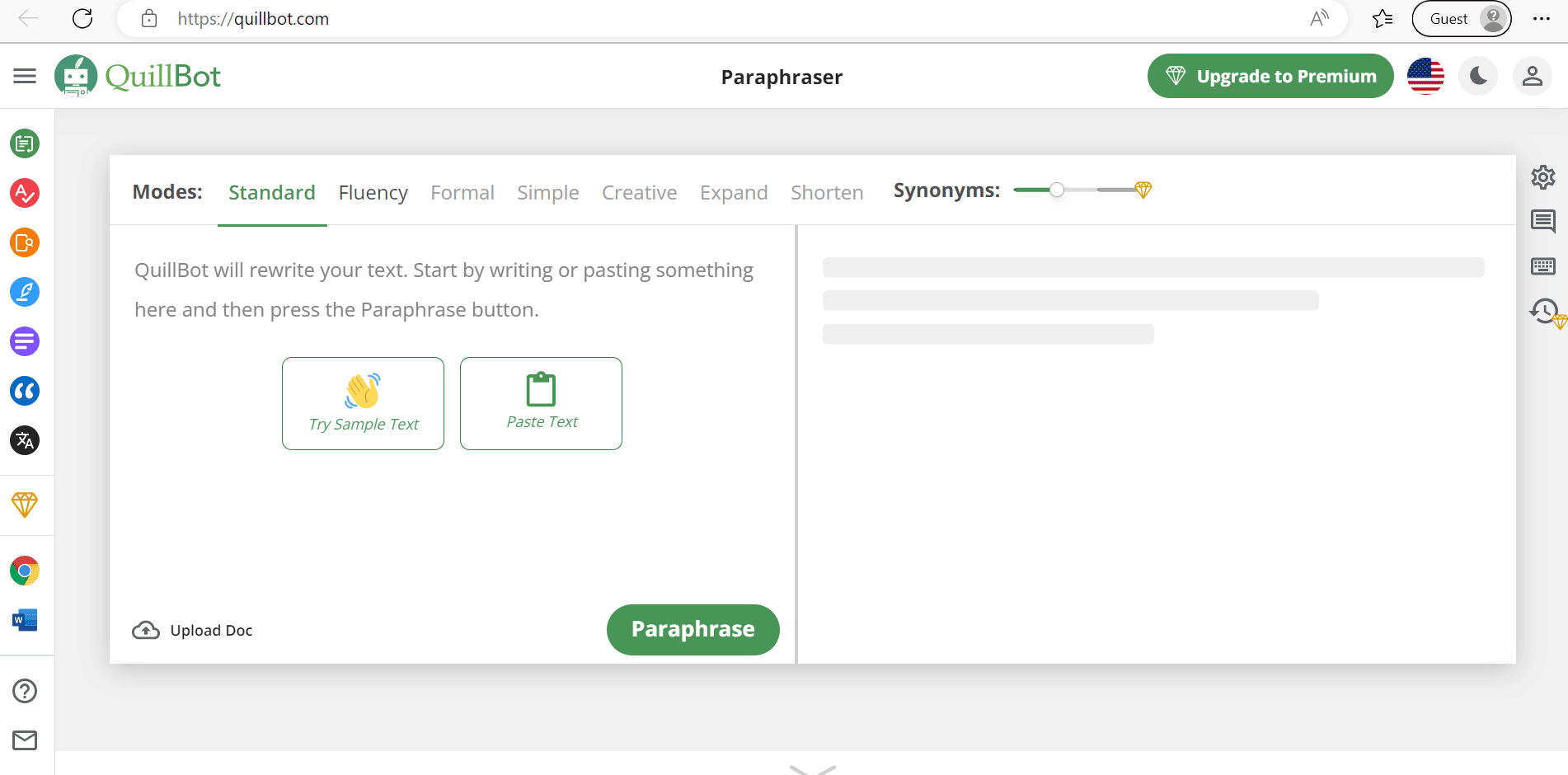1568x775 pixels.
Task: Click the browser address bar URL
Action: (253, 18)
